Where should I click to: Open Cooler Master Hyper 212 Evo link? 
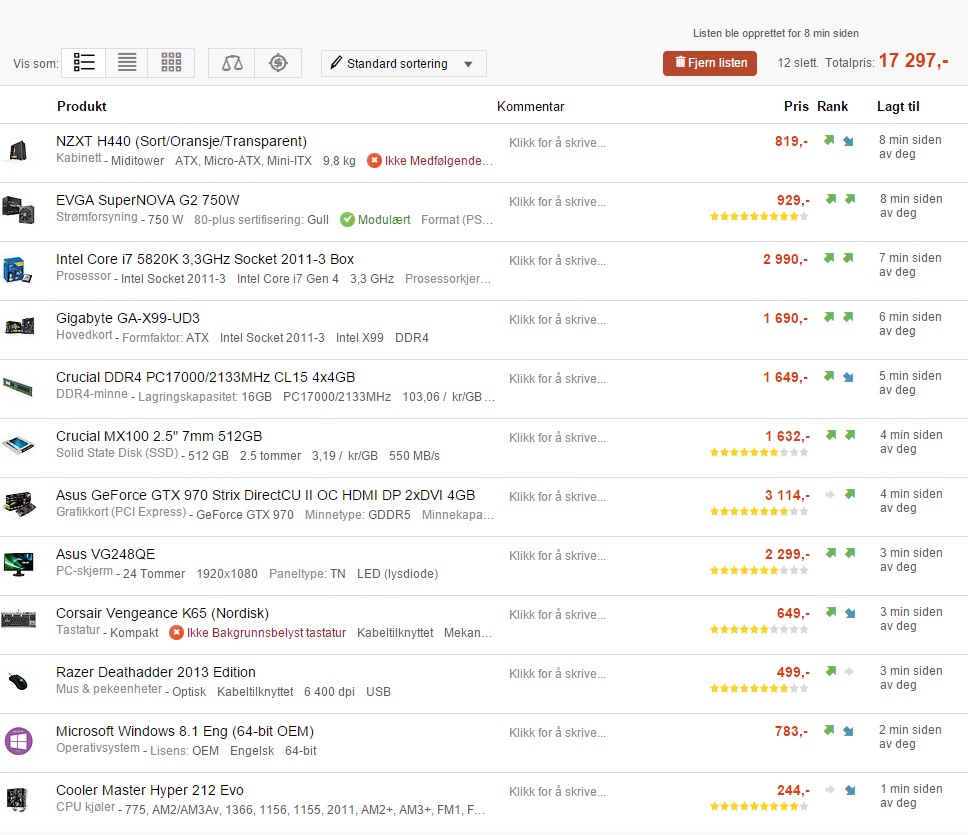[x=149, y=790]
